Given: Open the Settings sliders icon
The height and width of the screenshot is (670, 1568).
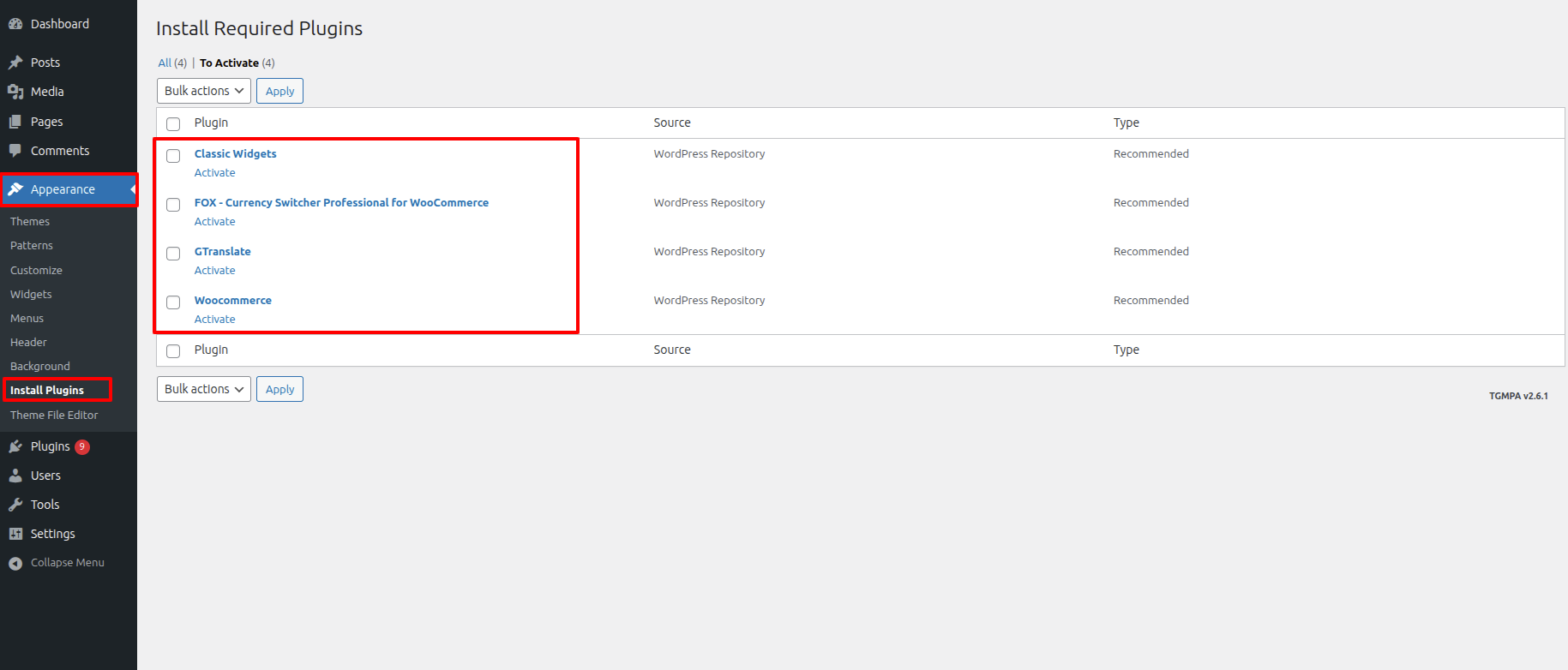Looking at the screenshot, I should (x=15, y=534).
